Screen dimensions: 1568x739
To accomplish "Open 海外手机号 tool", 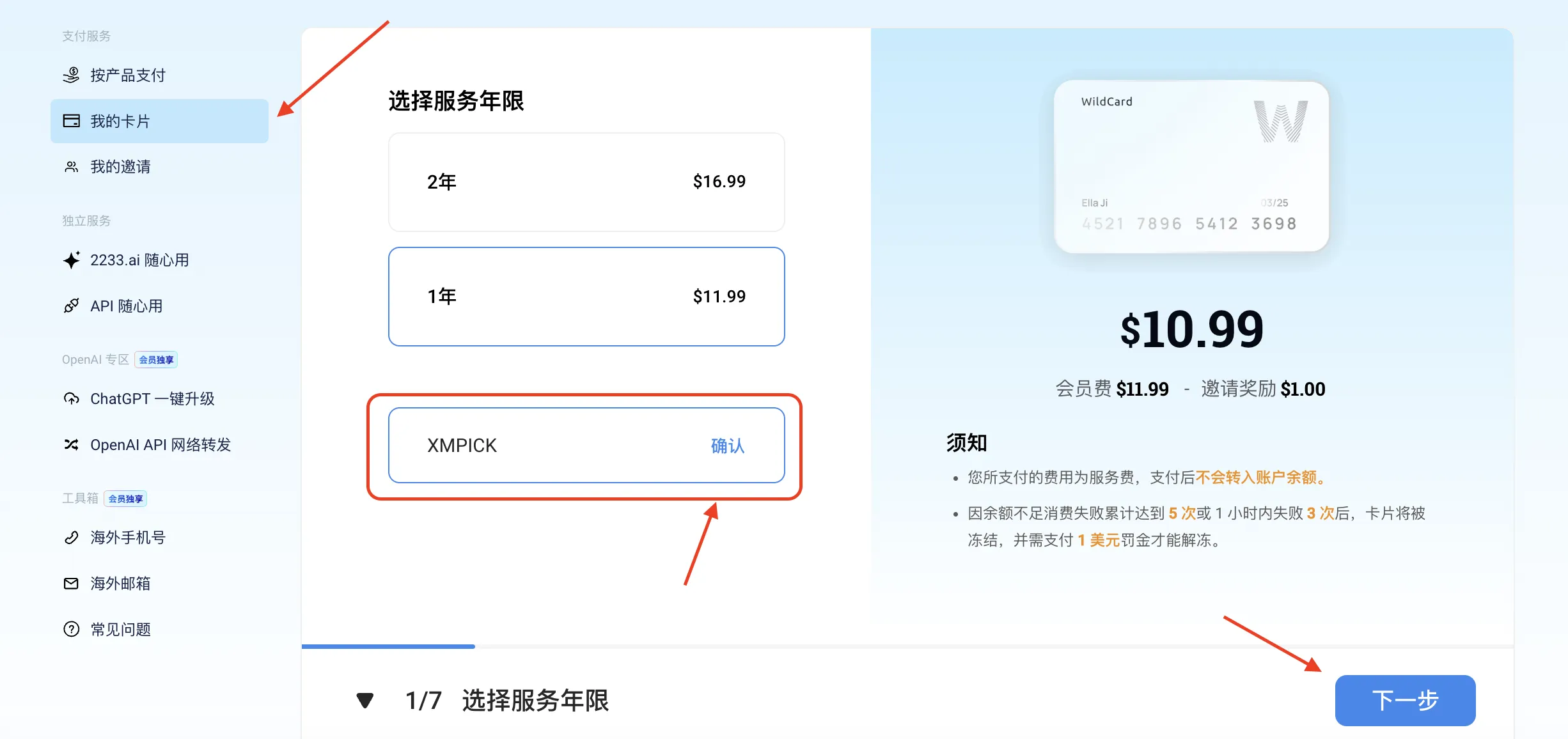I will click(x=159, y=538).
